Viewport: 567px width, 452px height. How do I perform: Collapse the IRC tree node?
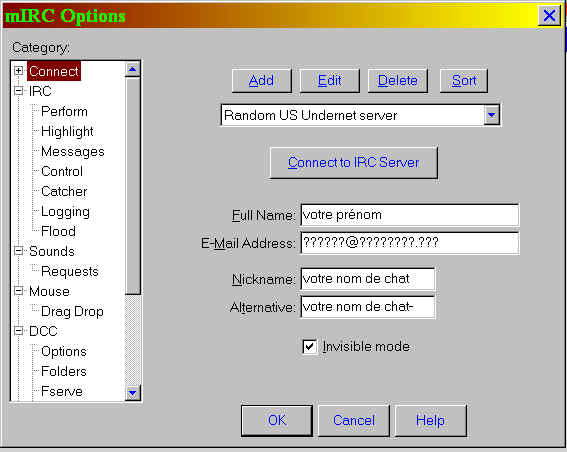19,90
